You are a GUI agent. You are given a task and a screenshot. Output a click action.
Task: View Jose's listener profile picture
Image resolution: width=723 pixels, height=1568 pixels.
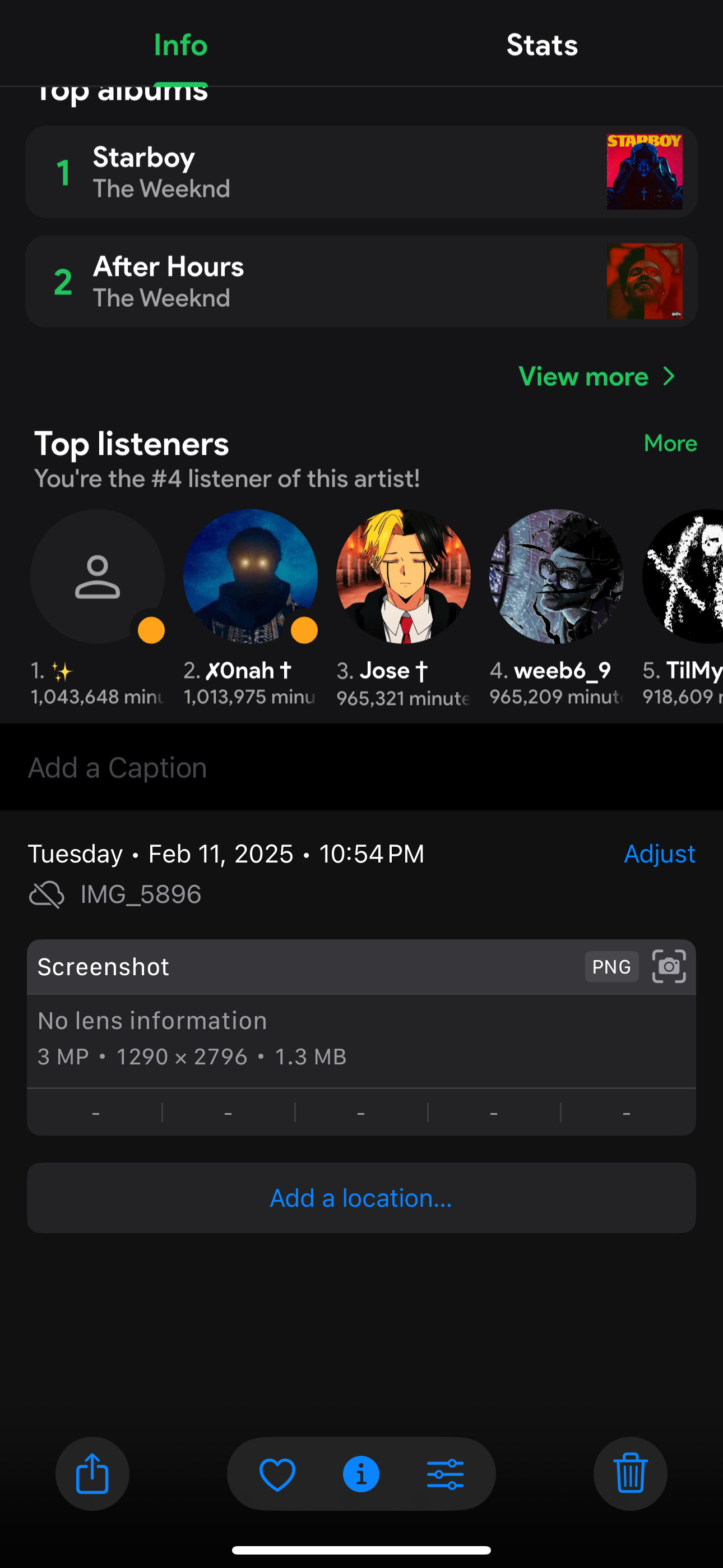click(x=404, y=577)
